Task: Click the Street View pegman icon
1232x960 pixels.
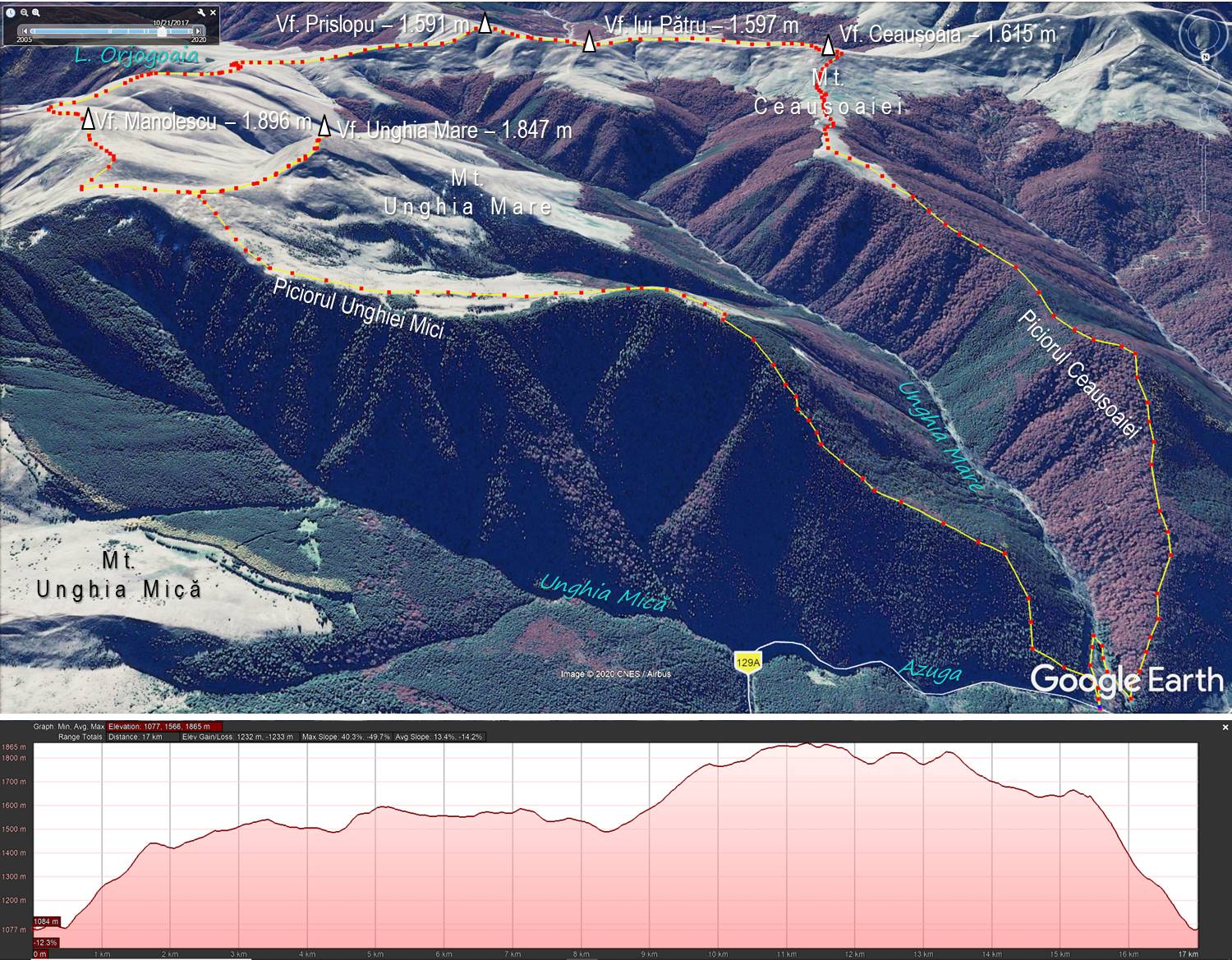Action: pos(1205,113)
